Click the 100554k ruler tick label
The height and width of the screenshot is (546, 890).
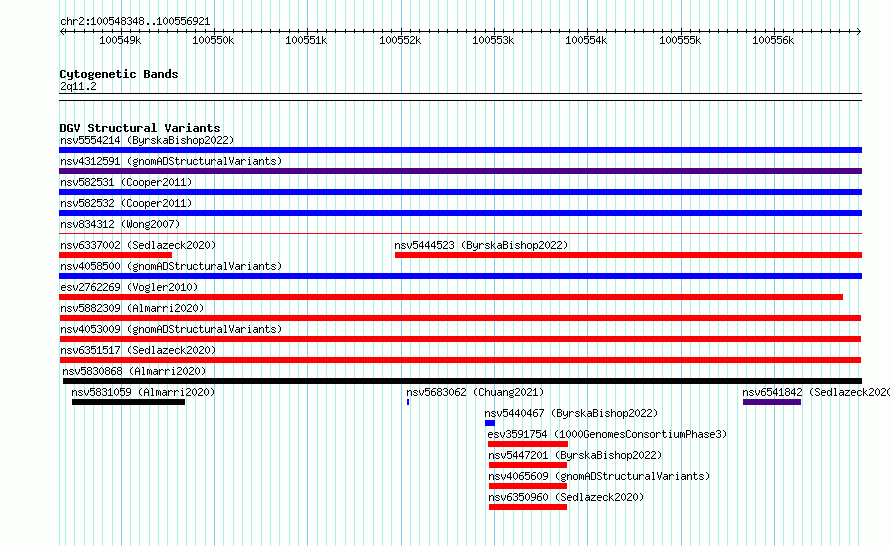586,40
